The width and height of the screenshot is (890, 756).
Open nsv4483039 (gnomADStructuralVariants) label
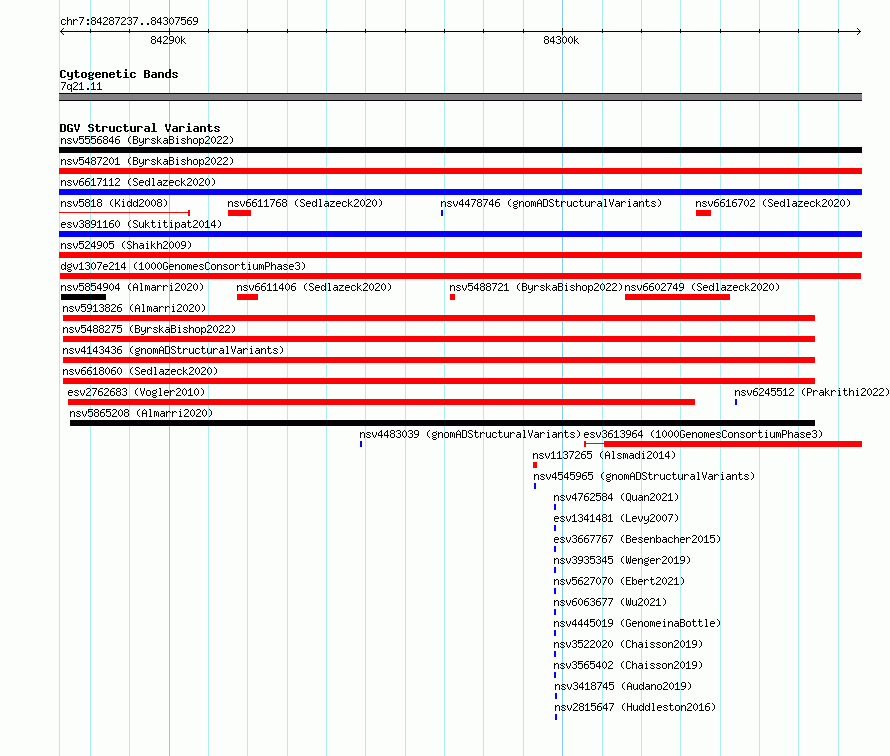(470, 434)
